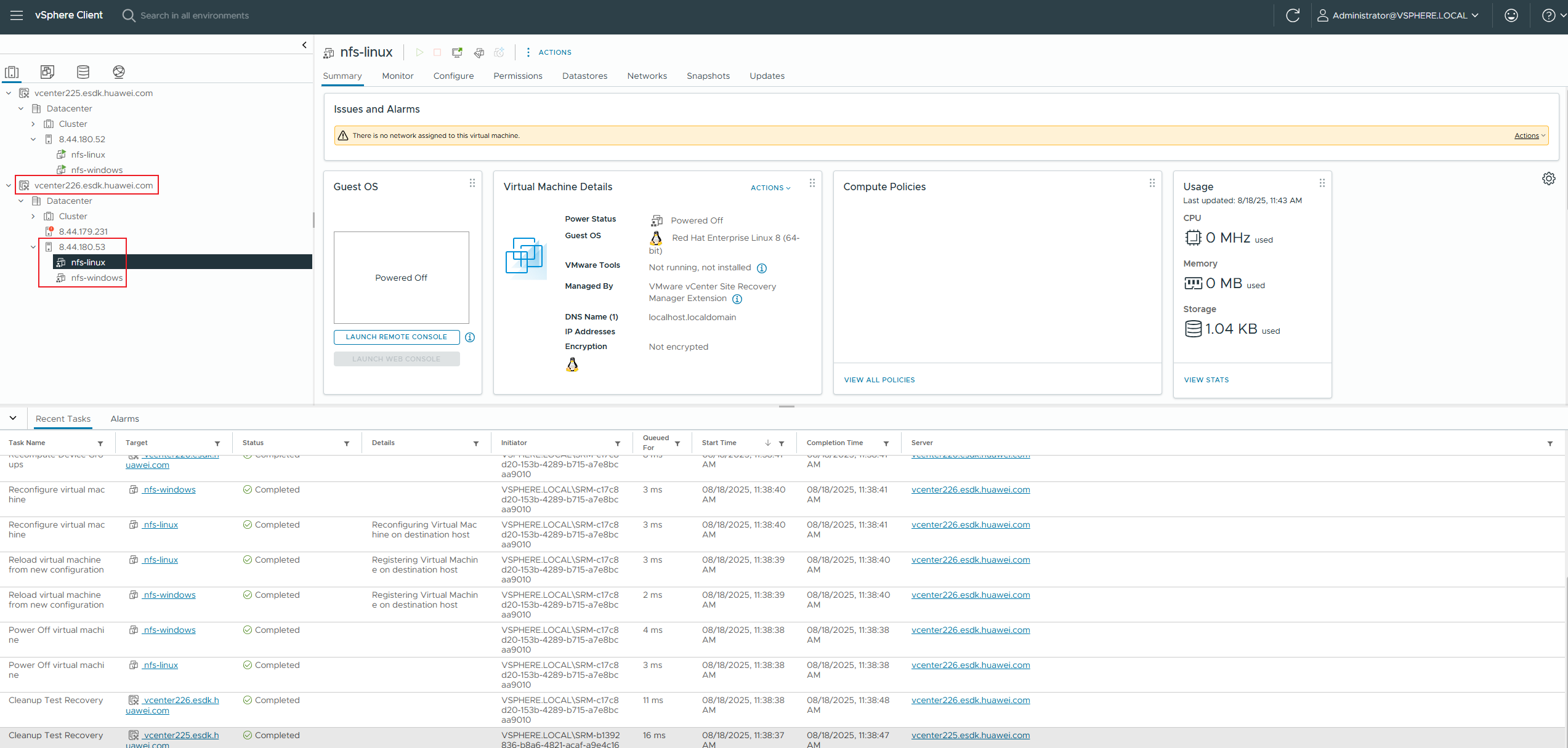Open Administrator@VSPHERE.LOCAL user menu
This screenshot has width=1568, height=748.
pyautogui.click(x=1398, y=15)
